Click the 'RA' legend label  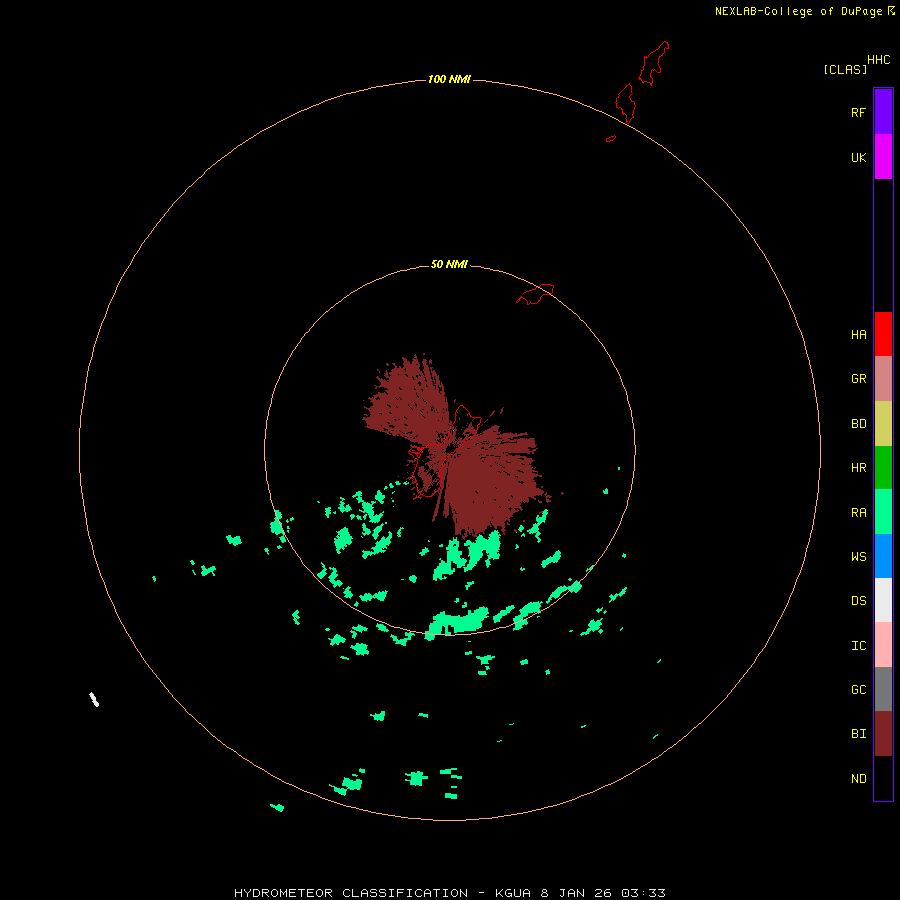pyautogui.click(x=858, y=513)
